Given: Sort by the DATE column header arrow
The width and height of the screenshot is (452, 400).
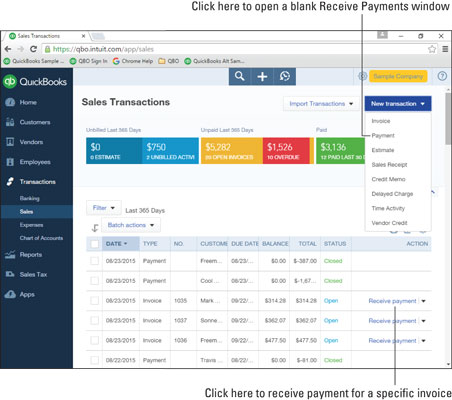Looking at the screenshot, I should [126, 244].
